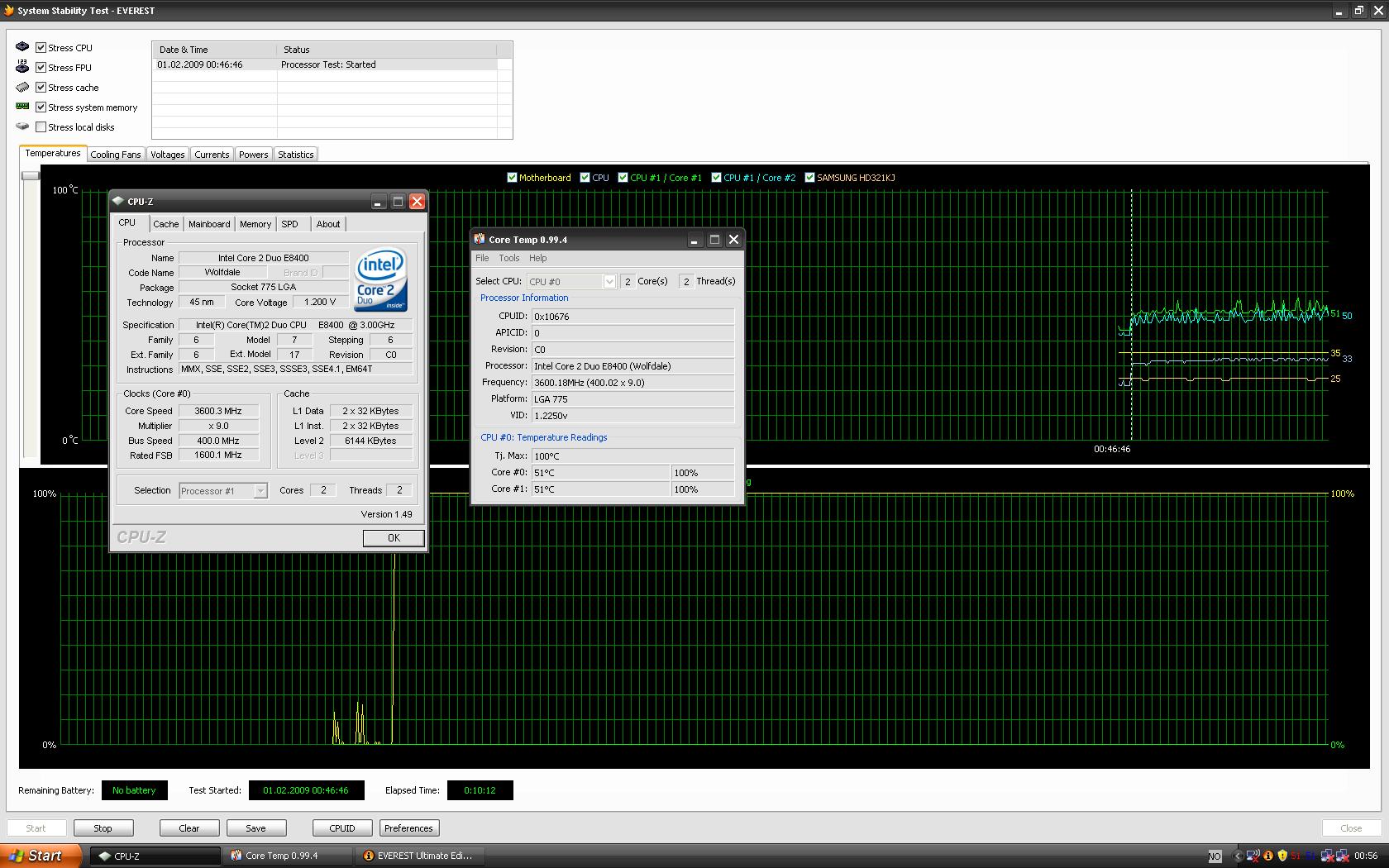The width and height of the screenshot is (1389, 868).
Task: Switch to the Statistics tab
Action: pos(296,155)
